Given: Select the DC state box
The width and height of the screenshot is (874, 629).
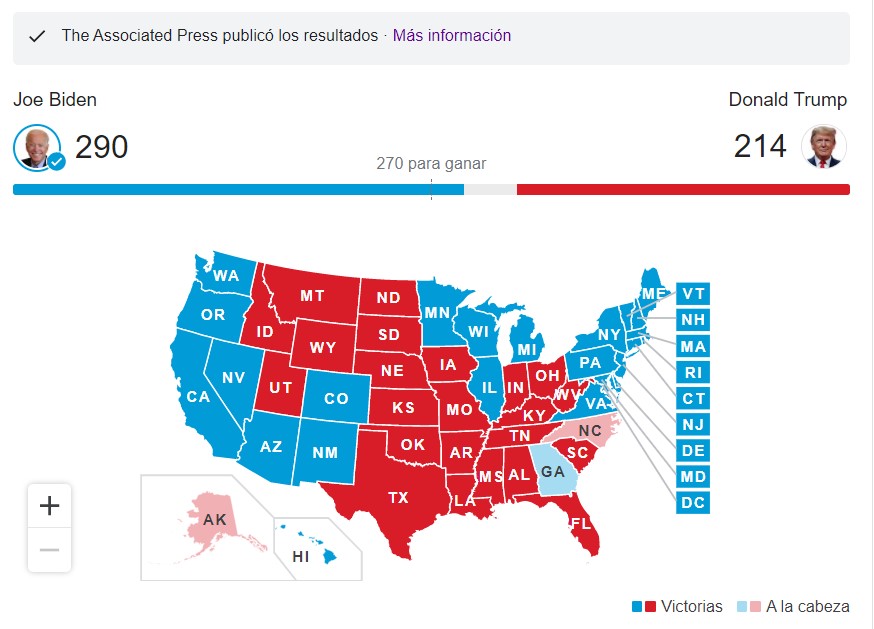Looking at the screenshot, I should [x=693, y=502].
